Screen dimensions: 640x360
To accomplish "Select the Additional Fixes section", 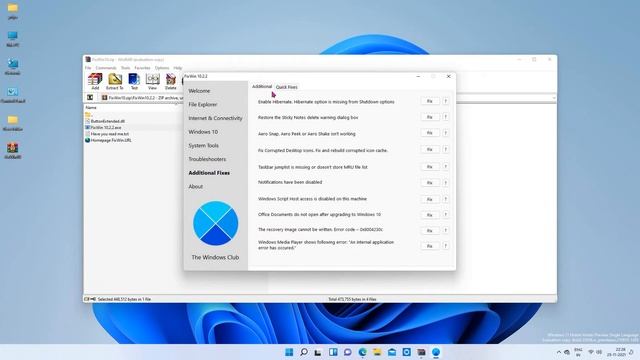I will pyautogui.click(x=209, y=173).
